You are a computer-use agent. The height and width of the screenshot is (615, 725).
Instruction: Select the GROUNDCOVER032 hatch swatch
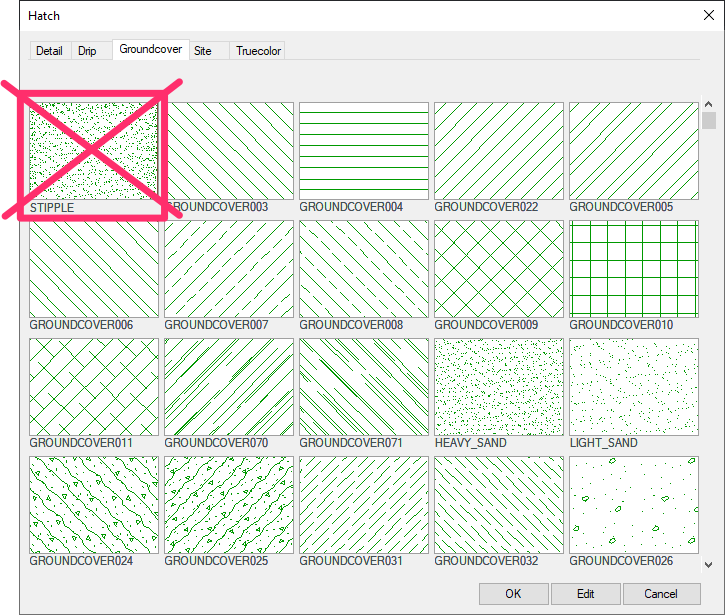click(499, 505)
